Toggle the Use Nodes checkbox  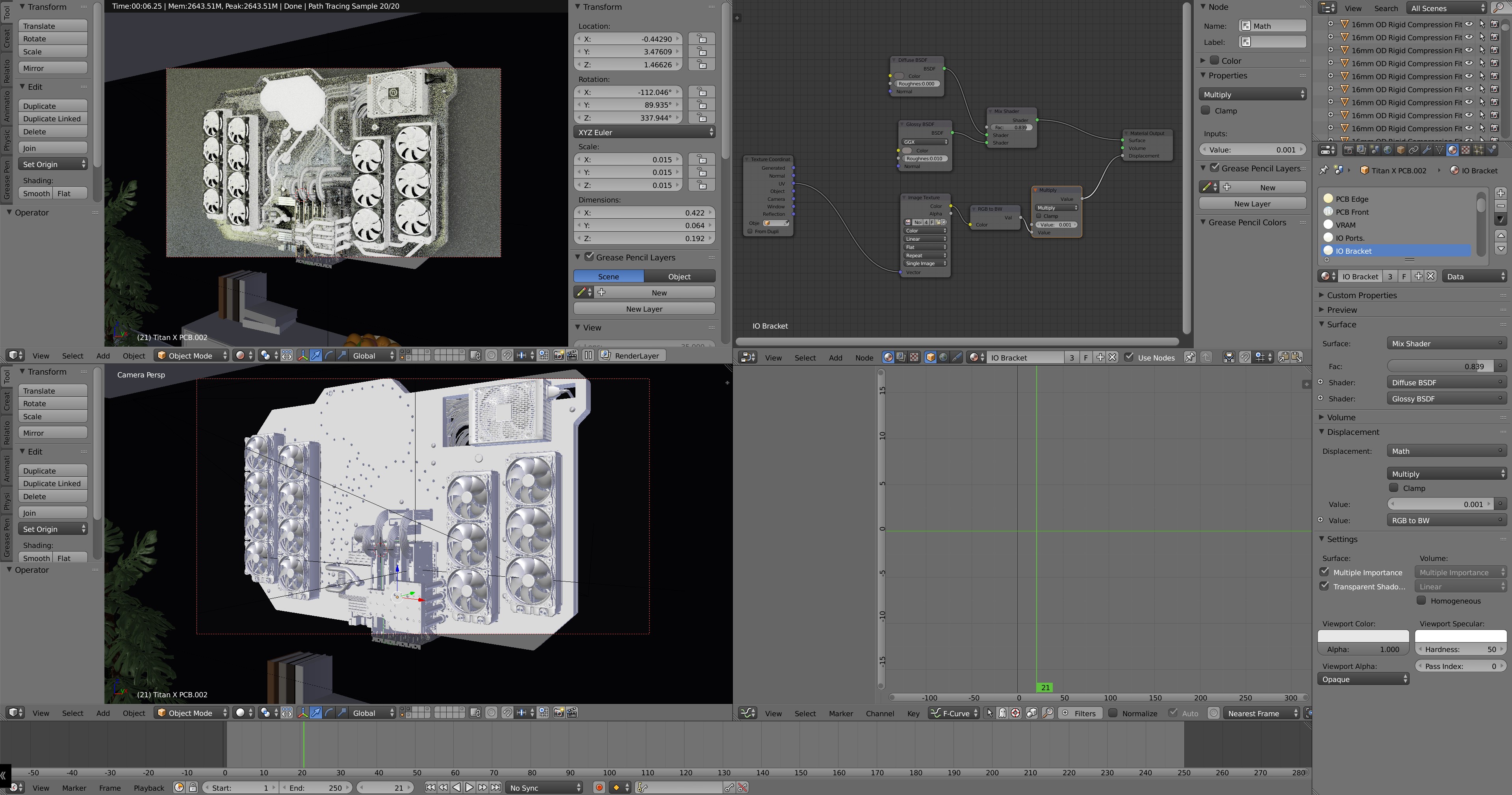click(1129, 357)
